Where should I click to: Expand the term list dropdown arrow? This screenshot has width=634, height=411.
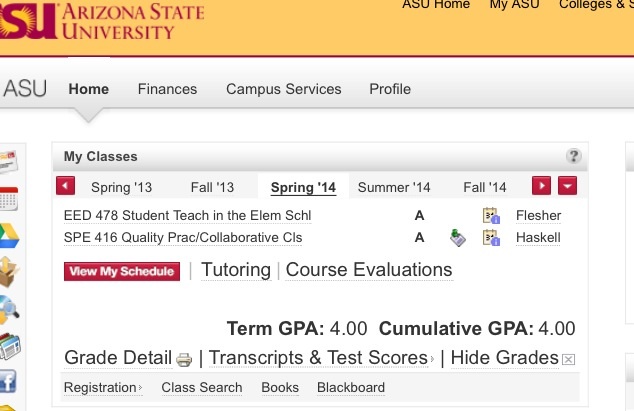567,186
